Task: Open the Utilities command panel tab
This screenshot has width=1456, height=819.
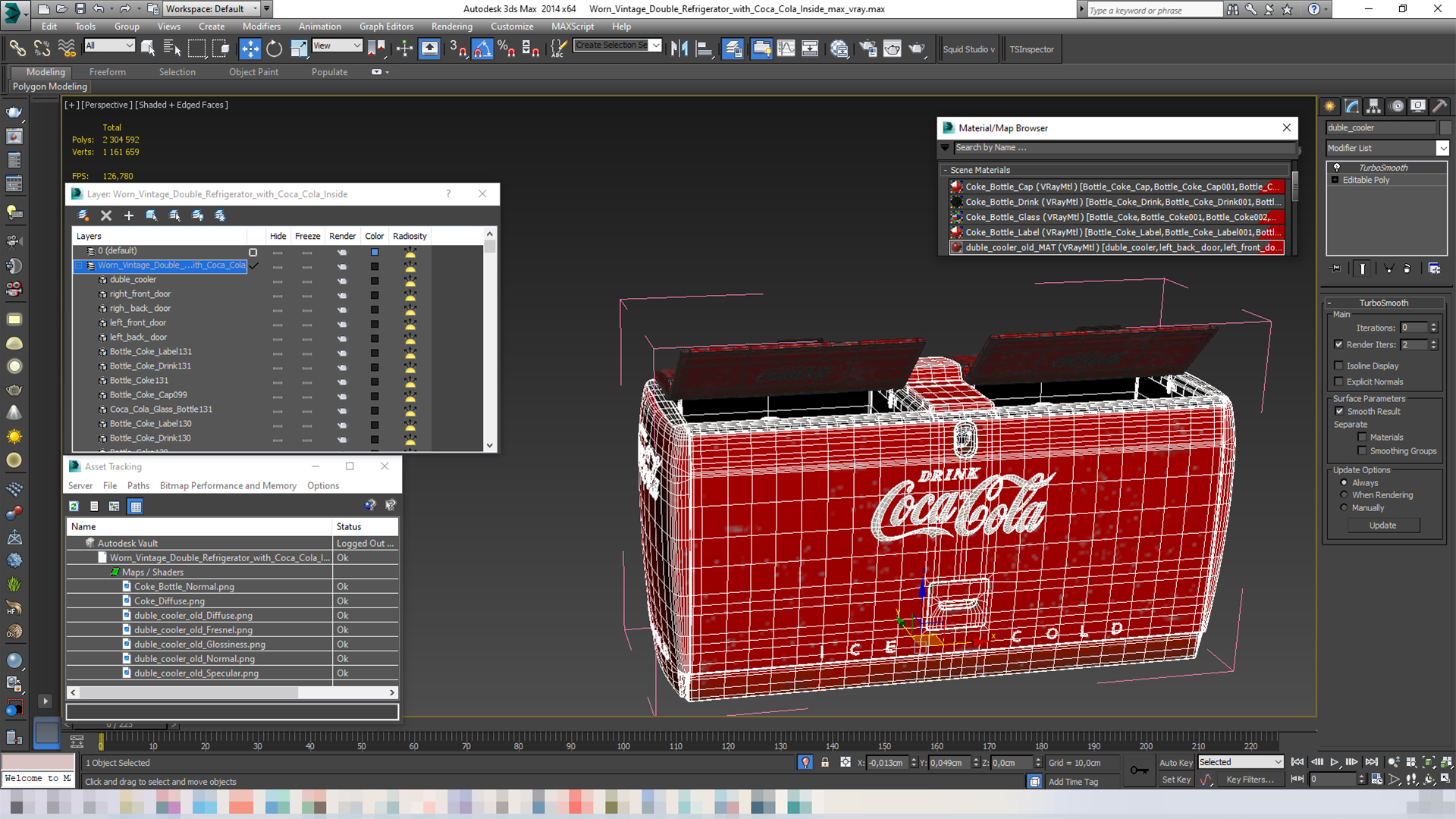Action: click(x=1440, y=106)
